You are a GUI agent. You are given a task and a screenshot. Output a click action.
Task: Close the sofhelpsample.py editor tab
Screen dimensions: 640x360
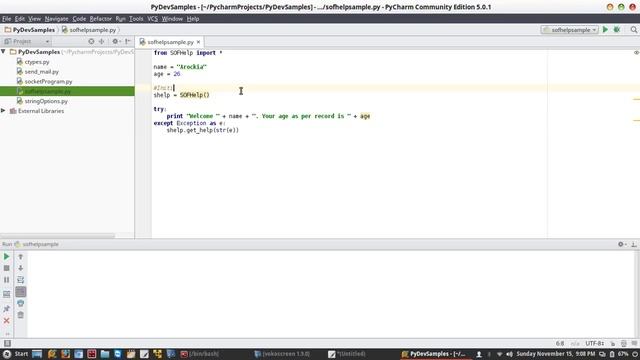pyautogui.click(x=198, y=42)
